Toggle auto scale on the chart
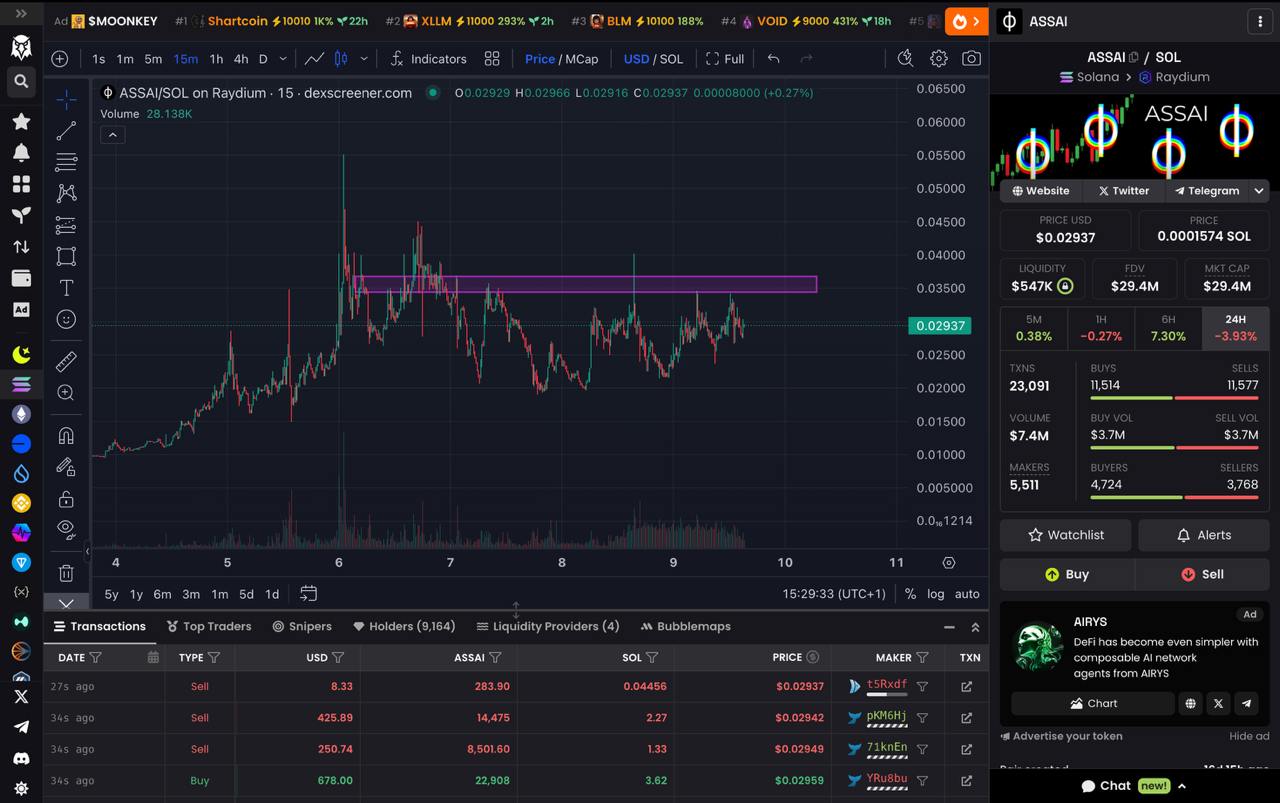Image resolution: width=1280 pixels, height=803 pixels. click(x=967, y=593)
